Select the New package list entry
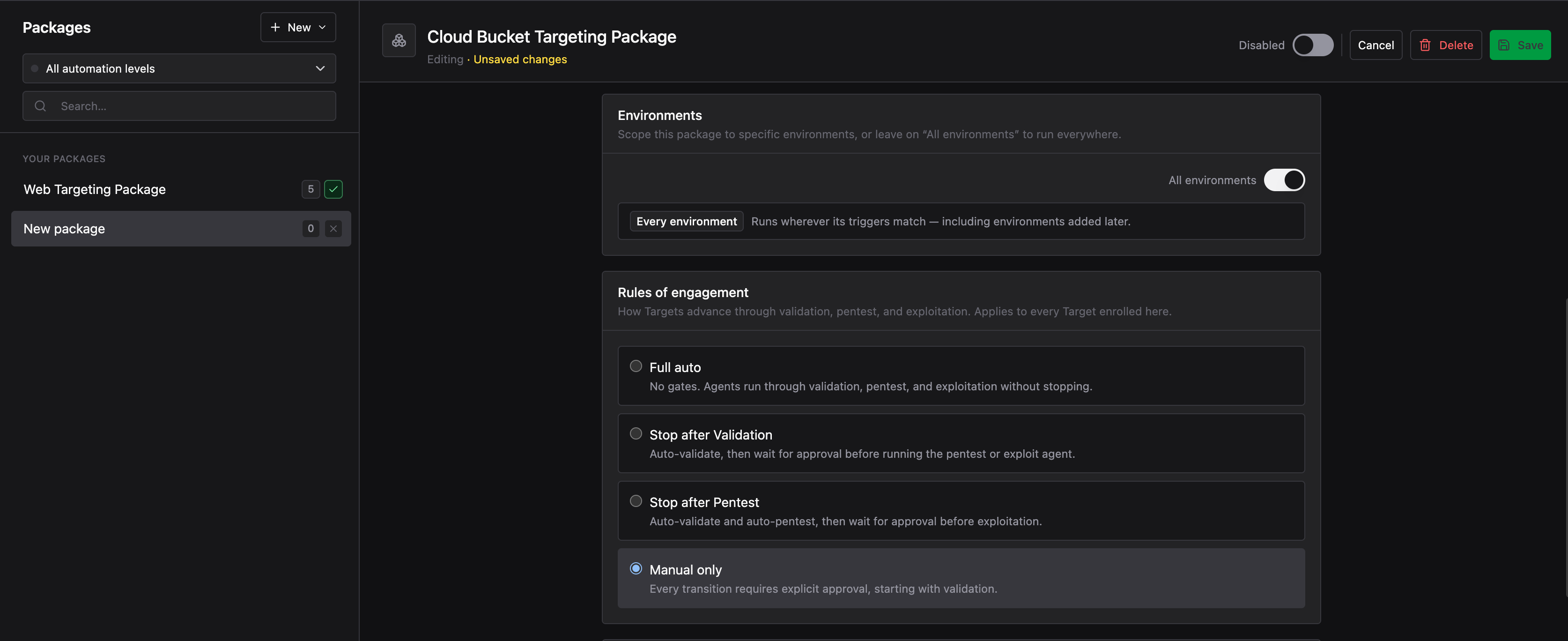Image resolution: width=1568 pixels, height=641 pixels. [181, 229]
